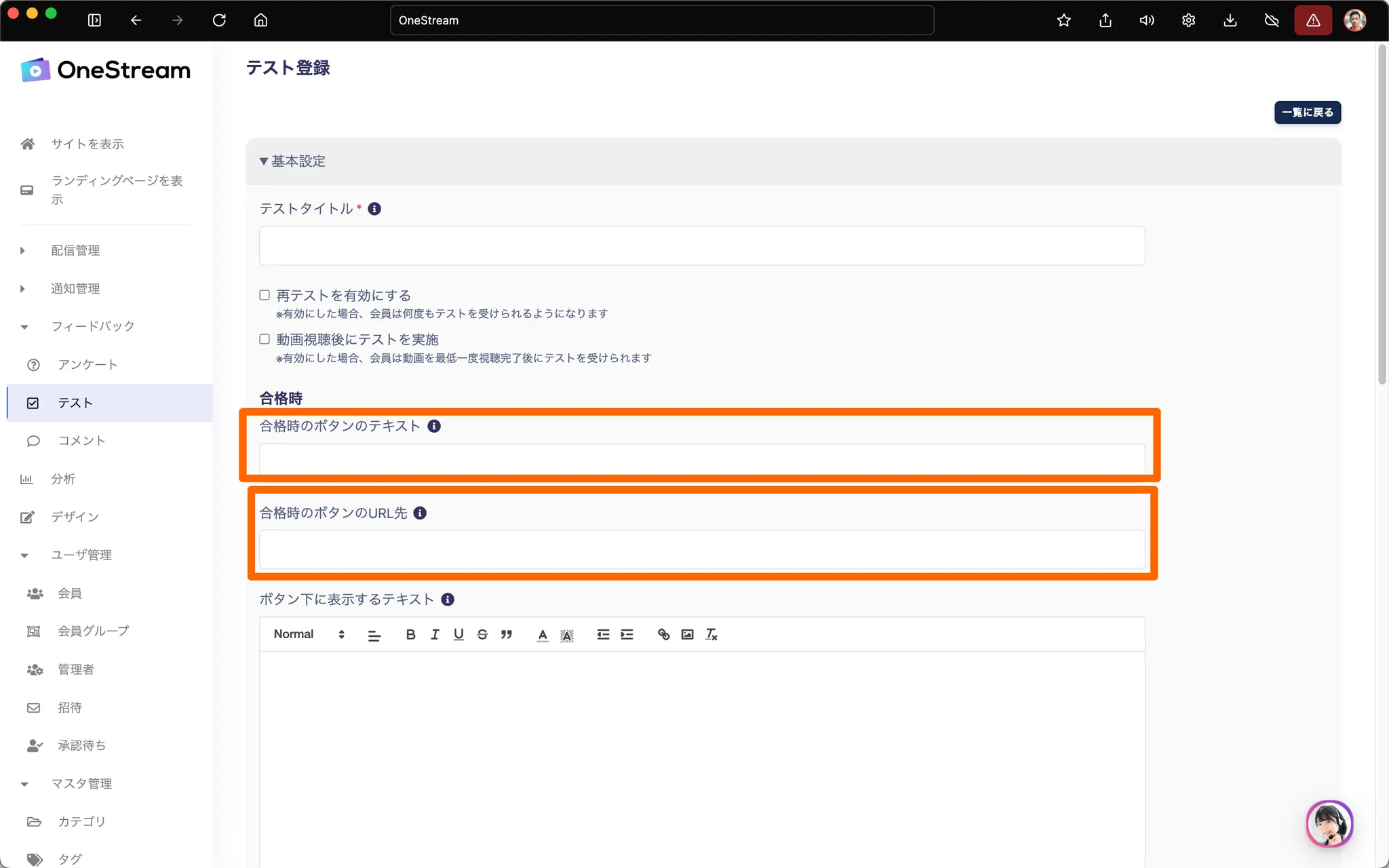The image size is (1389, 868).
Task: Open the text color picker
Action: click(543, 634)
